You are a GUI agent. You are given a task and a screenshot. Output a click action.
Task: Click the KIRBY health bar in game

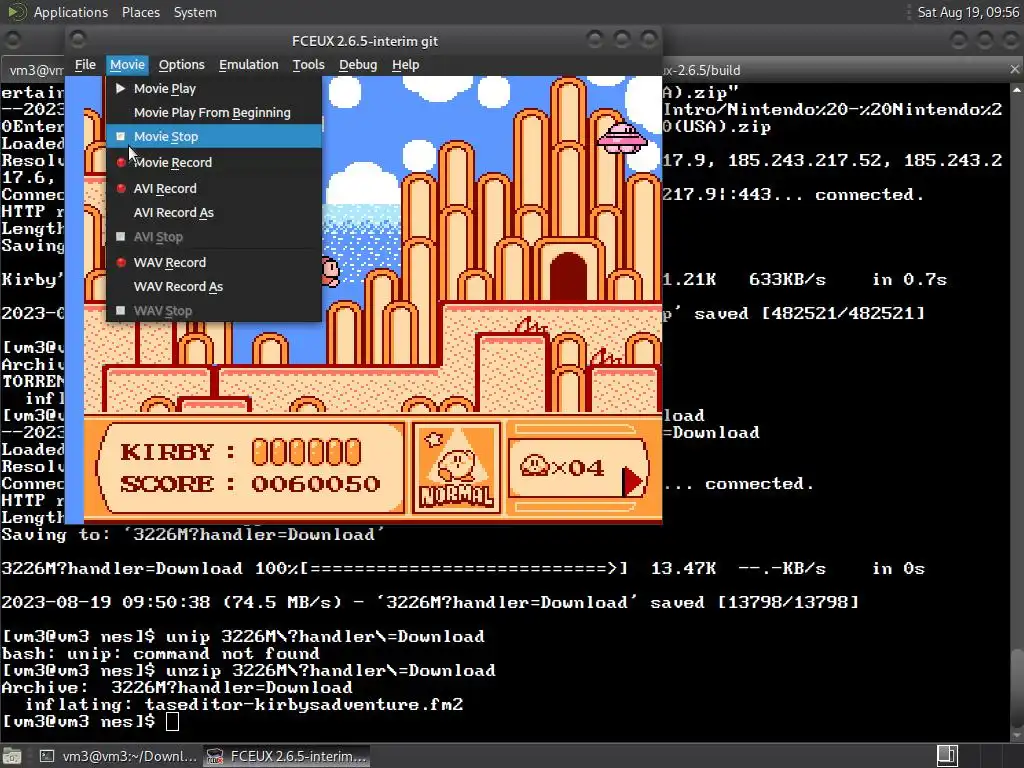306,452
